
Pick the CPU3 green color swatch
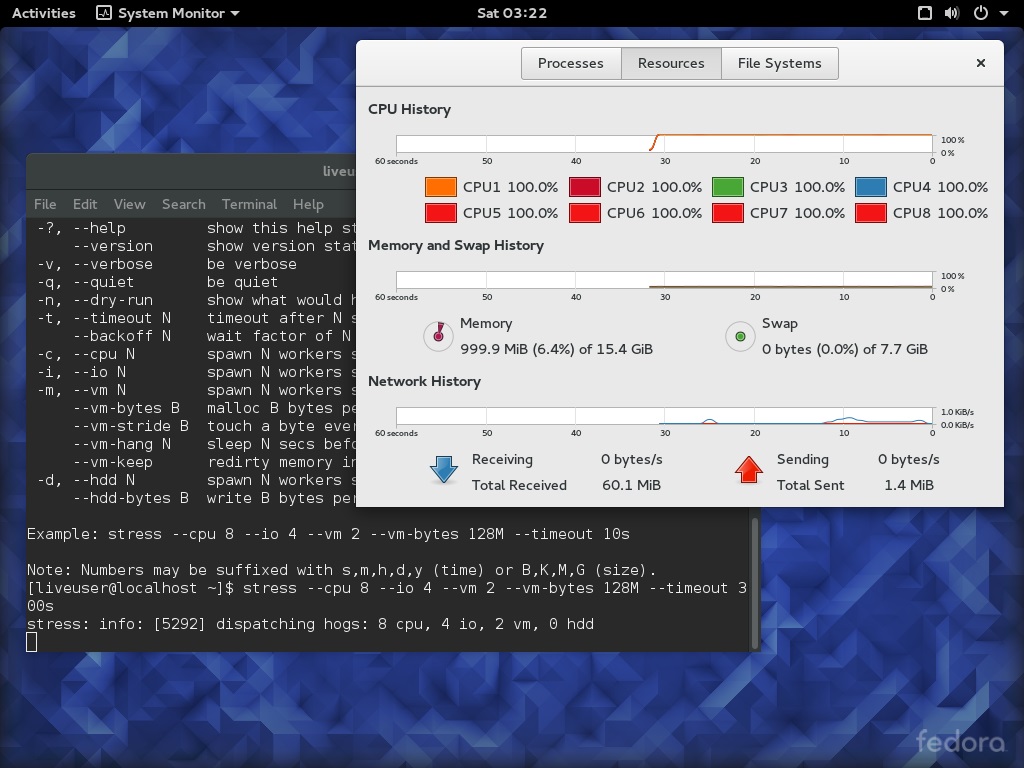tap(727, 187)
